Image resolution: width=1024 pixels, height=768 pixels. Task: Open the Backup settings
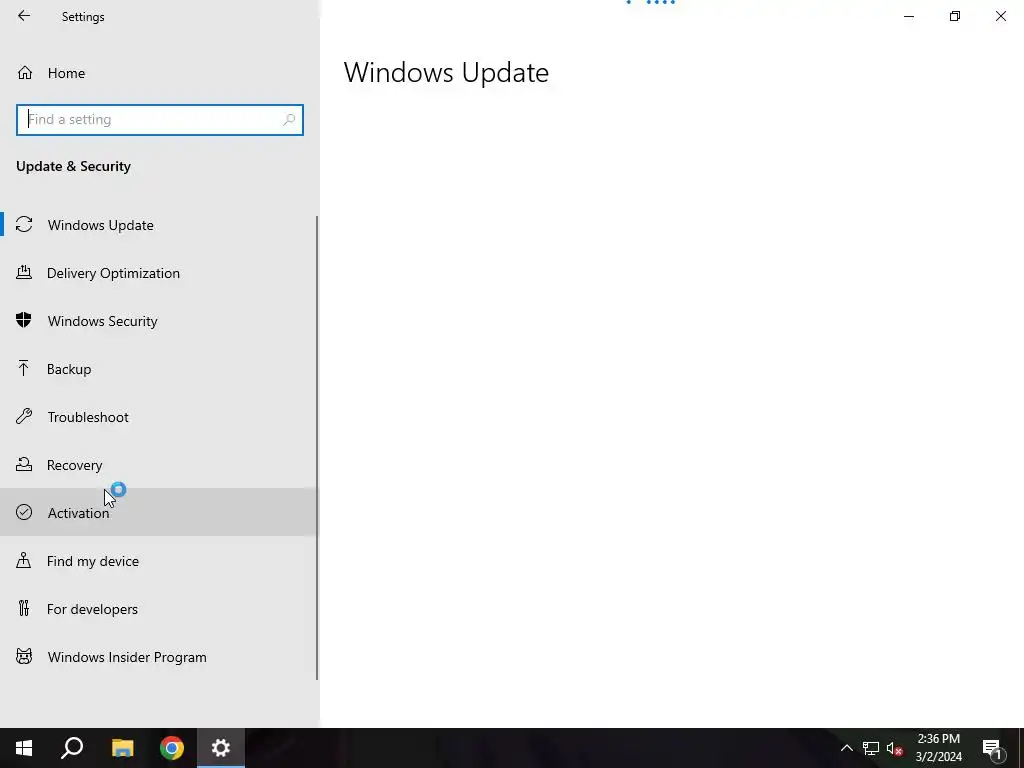(159, 369)
